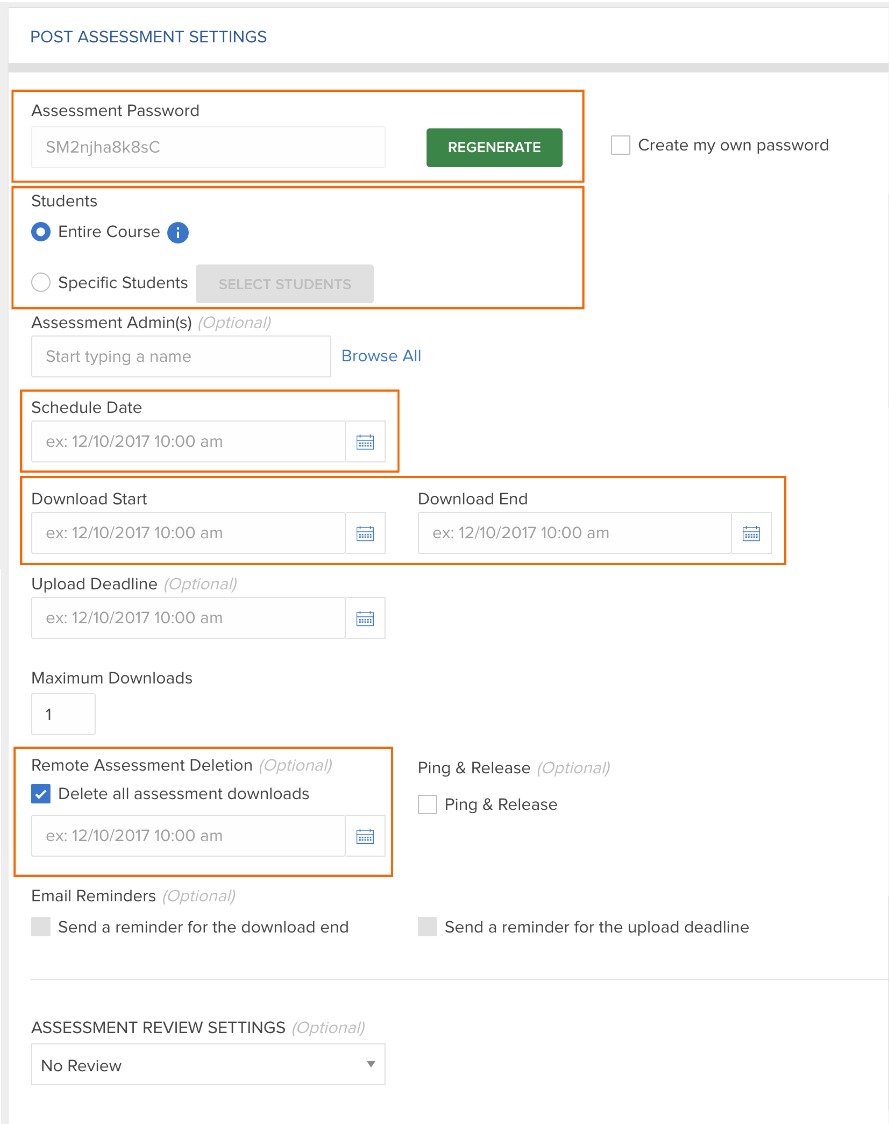889x1124 pixels.
Task: Enable Create my own password checkbox
Action: click(620, 145)
